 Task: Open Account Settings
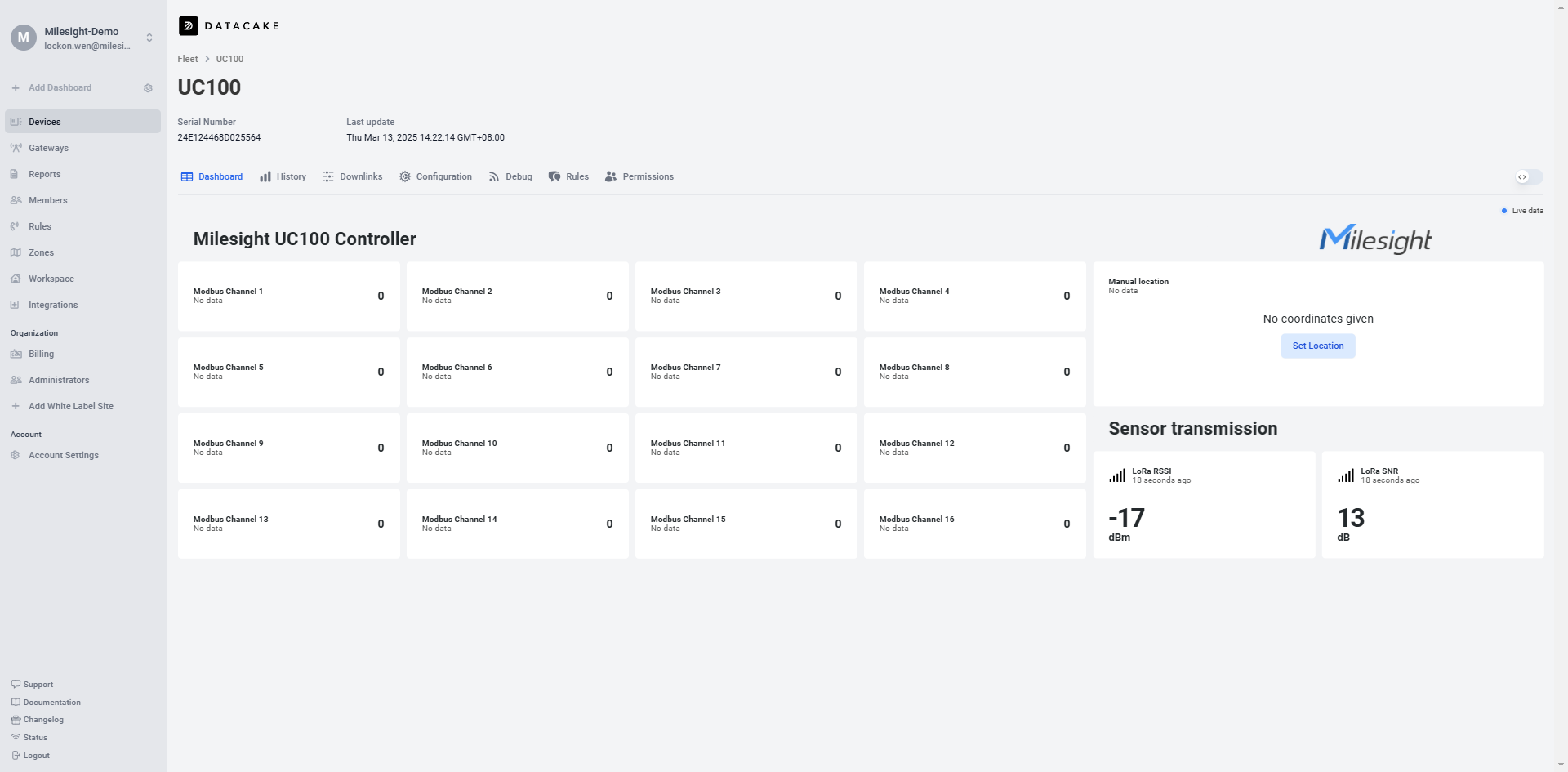pos(82,455)
